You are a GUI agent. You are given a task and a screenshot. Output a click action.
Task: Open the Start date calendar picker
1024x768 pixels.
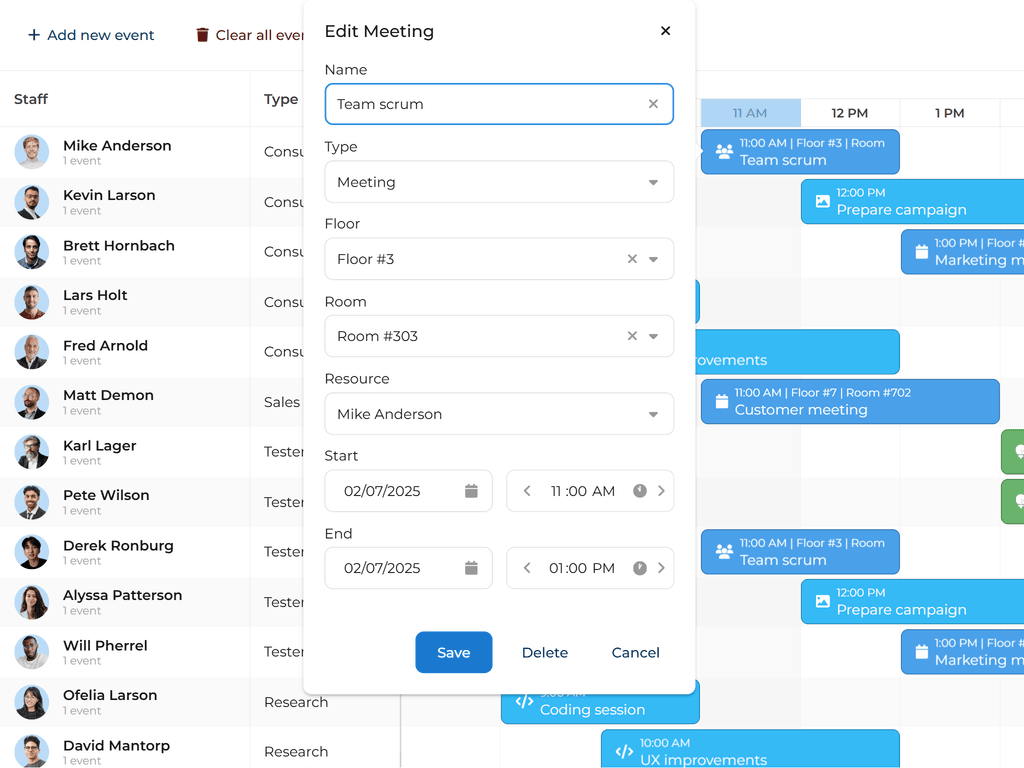[x=471, y=491]
